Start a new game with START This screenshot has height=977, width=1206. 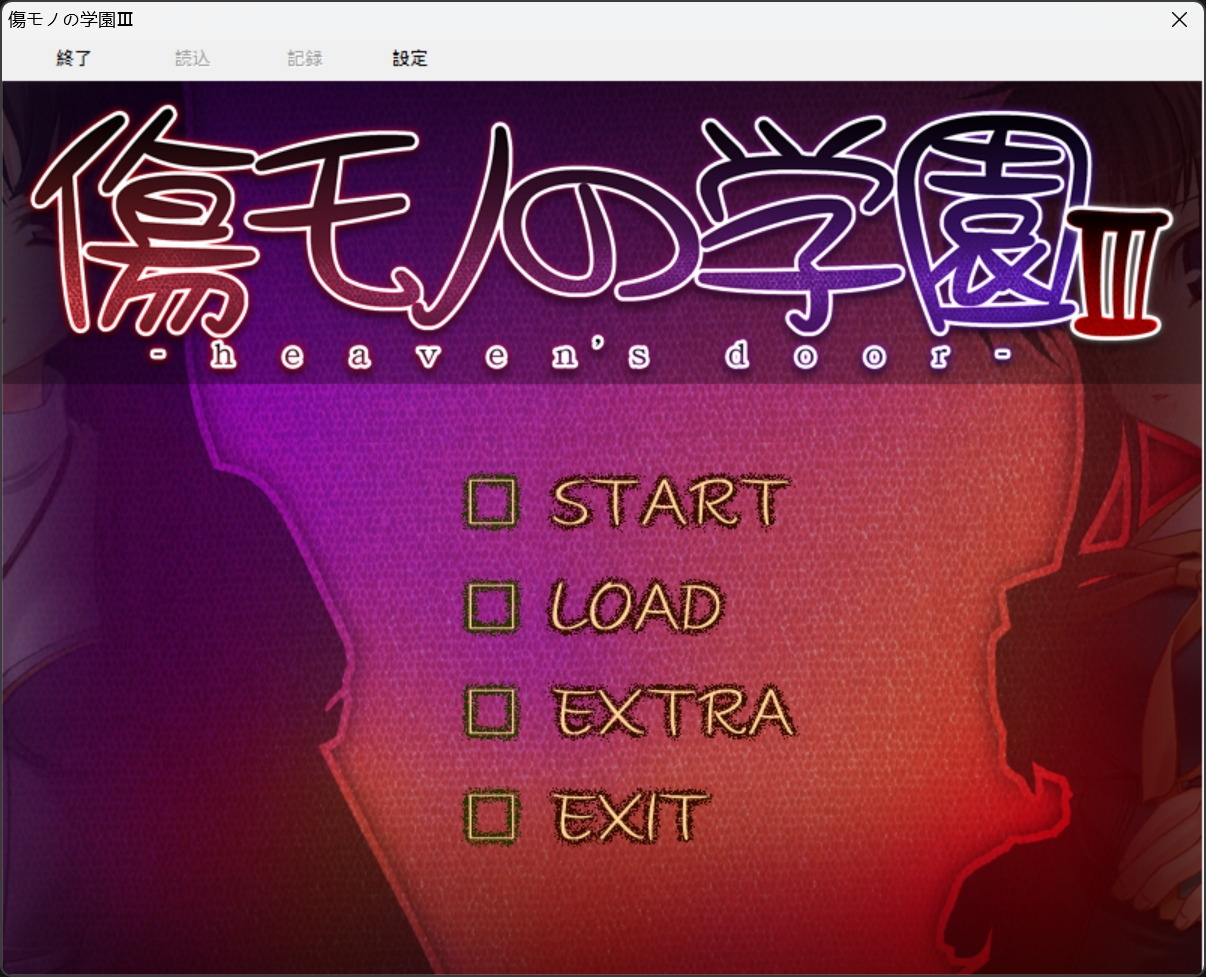(x=668, y=502)
